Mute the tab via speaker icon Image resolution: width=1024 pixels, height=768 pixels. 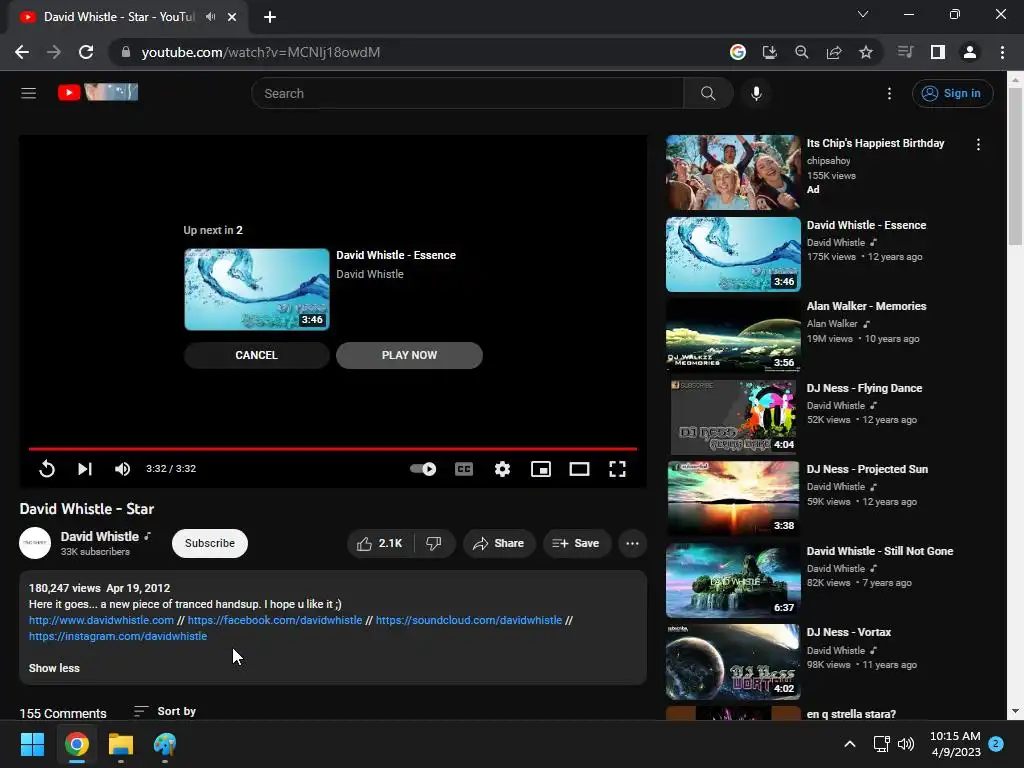tap(210, 17)
